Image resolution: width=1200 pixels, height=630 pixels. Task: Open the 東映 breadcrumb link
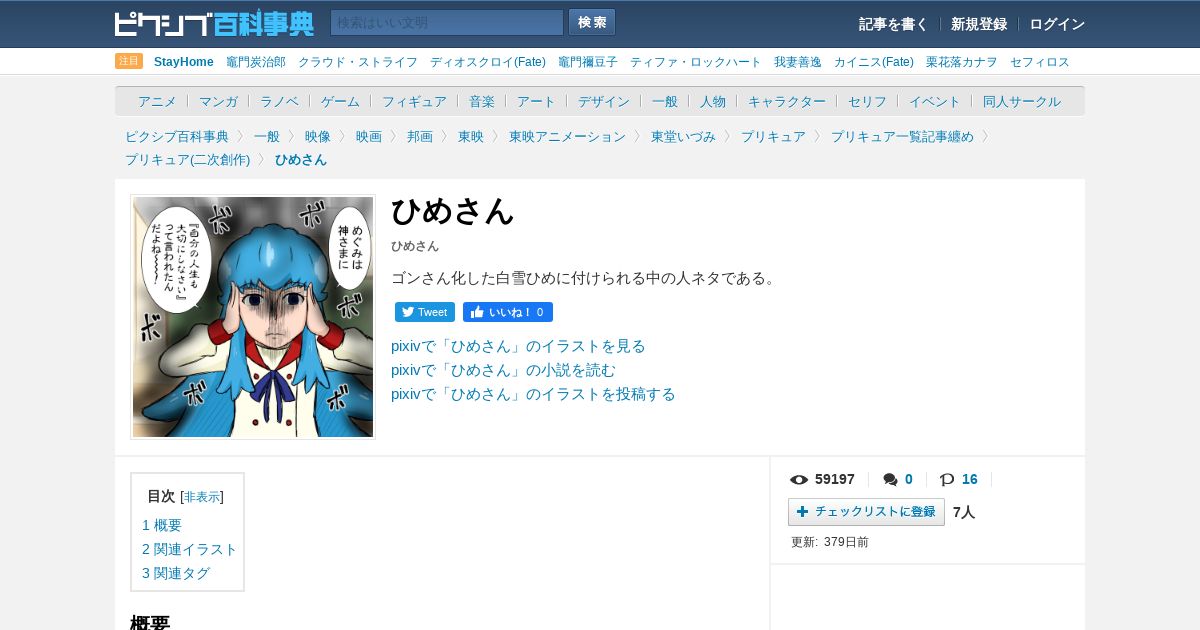click(x=471, y=136)
